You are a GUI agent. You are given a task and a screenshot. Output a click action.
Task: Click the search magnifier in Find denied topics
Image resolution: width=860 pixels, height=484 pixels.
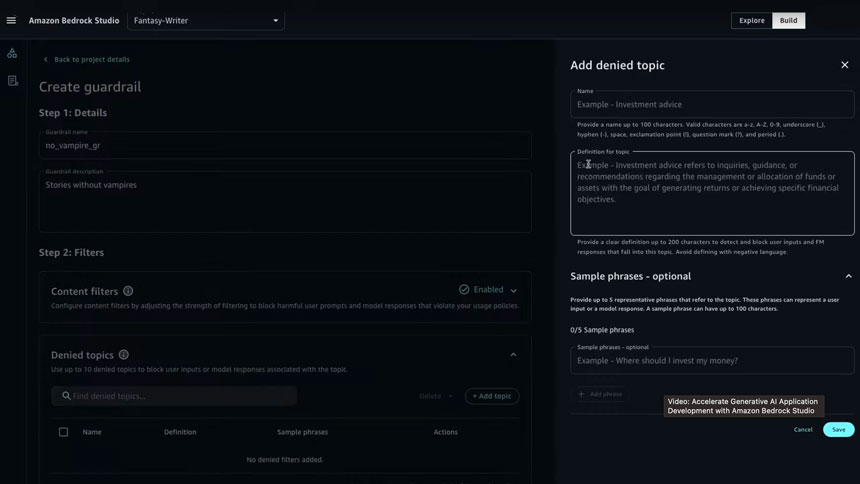(66, 396)
